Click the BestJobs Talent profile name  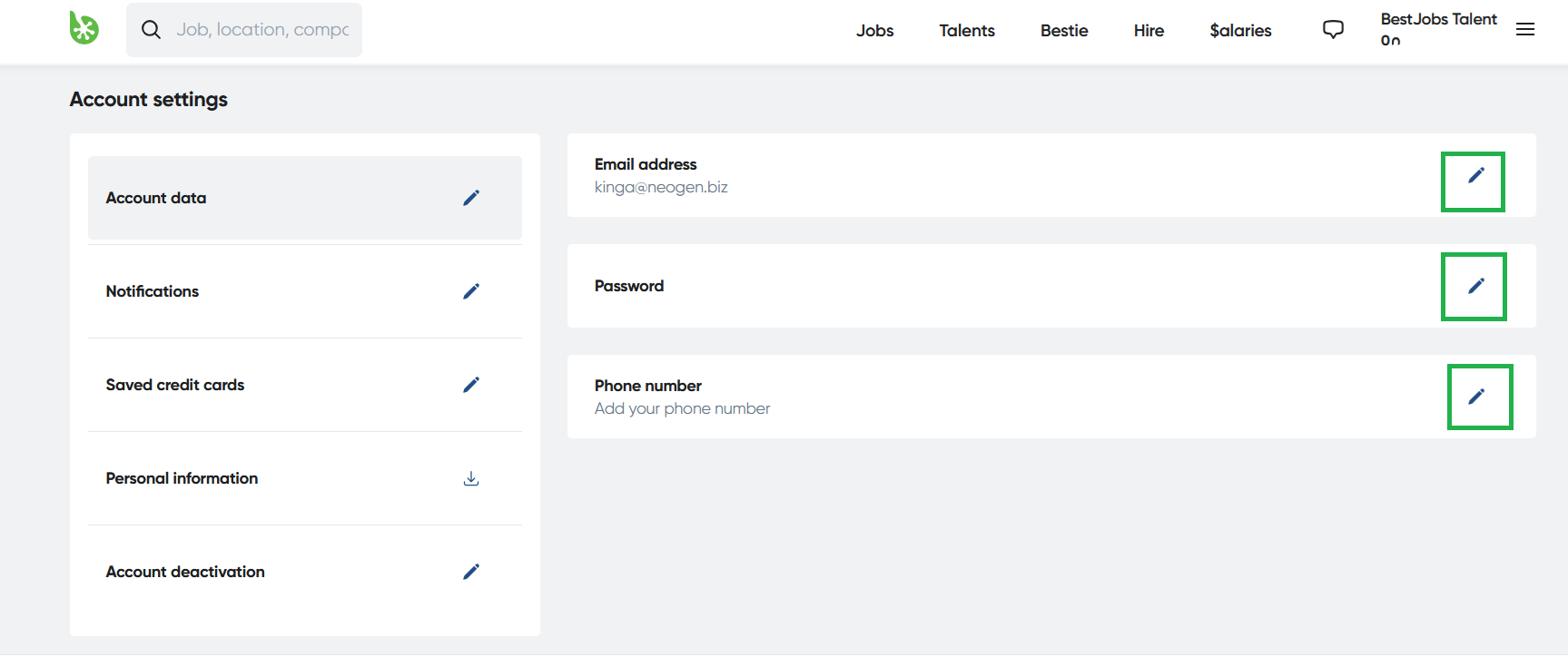tap(1437, 19)
